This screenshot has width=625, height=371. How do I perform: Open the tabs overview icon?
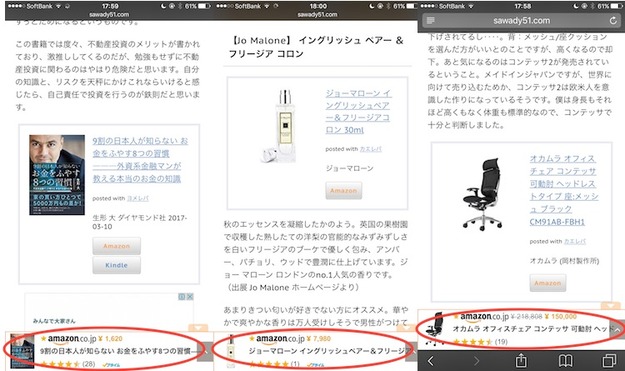[609, 361]
